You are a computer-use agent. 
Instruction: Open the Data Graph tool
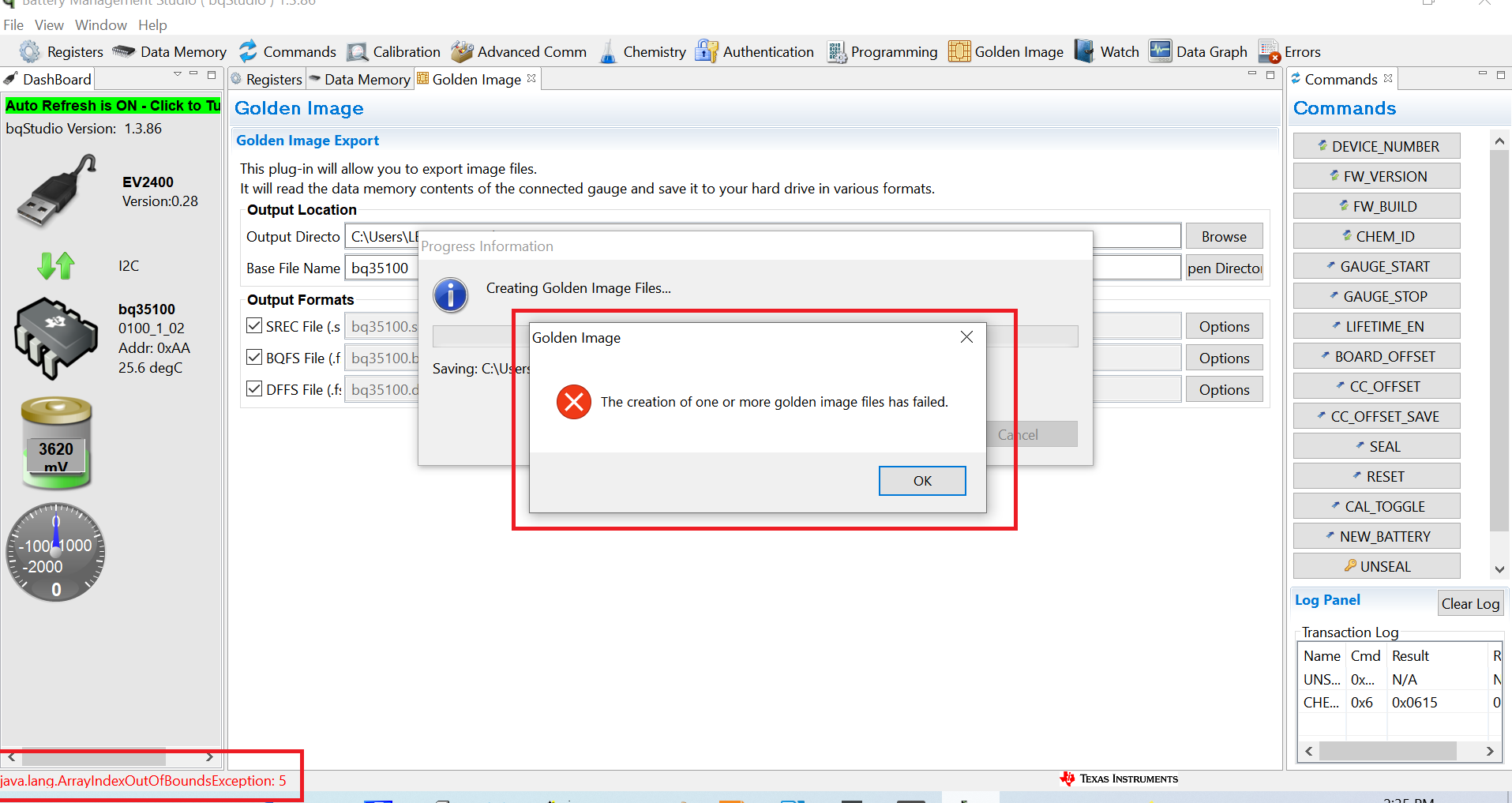tap(1198, 51)
